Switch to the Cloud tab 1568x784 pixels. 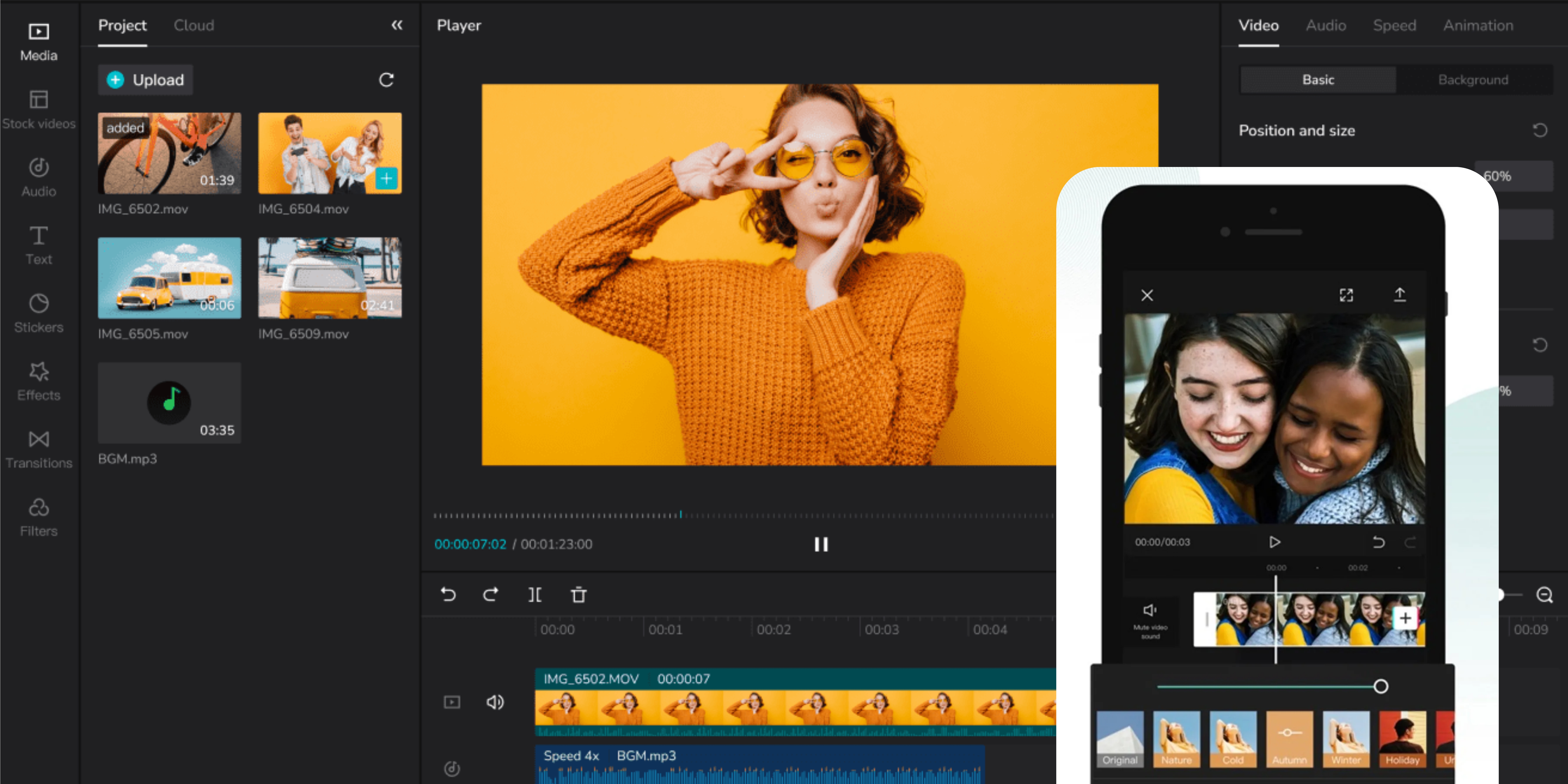[194, 26]
